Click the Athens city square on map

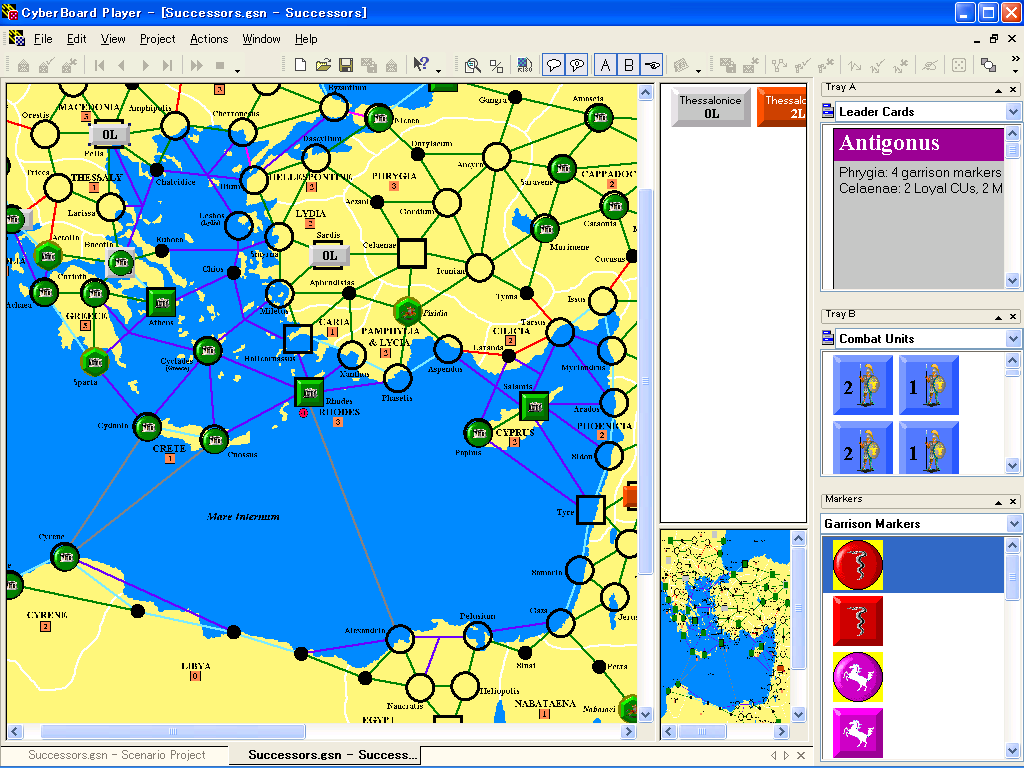(x=161, y=303)
